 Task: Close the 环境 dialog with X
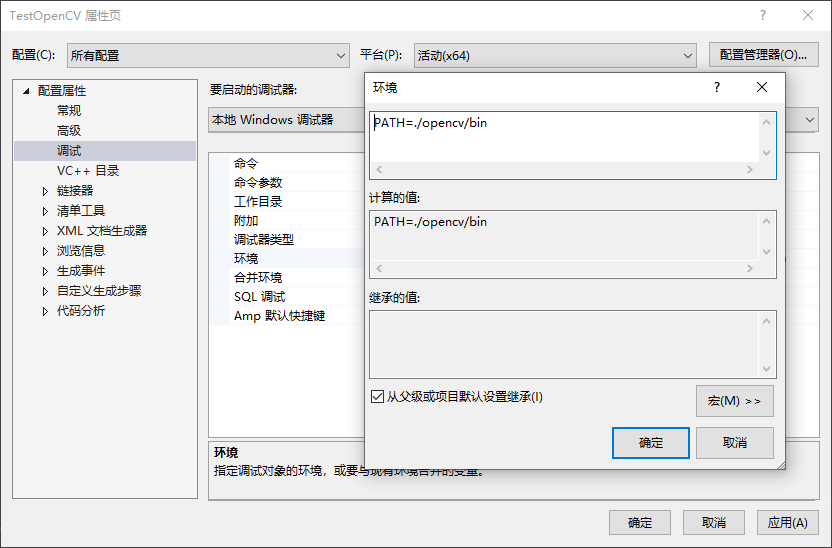(x=761, y=87)
